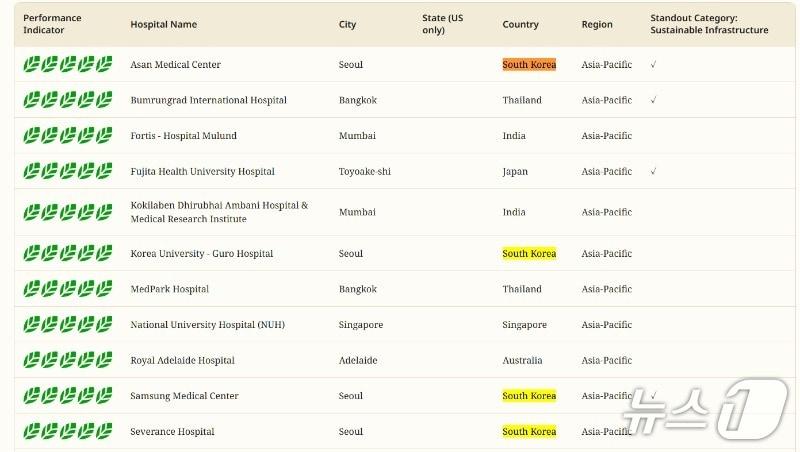
Task: Click the Thailand country cell for MedPark Hospital
Action: click(522, 289)
